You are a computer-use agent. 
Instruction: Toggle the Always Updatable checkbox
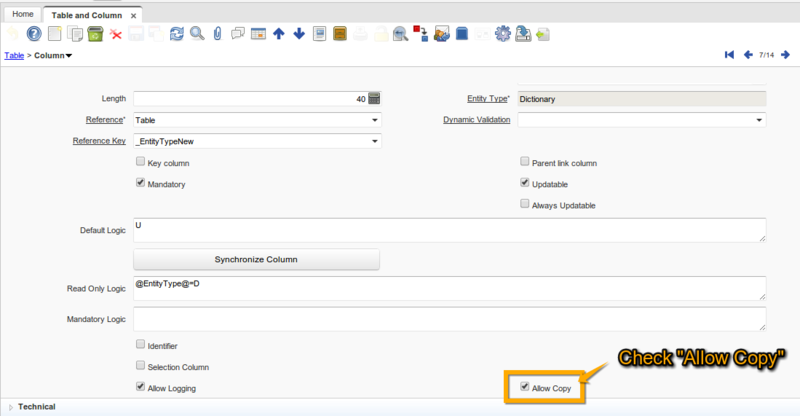pyautogui.click(x=525, y=204)
